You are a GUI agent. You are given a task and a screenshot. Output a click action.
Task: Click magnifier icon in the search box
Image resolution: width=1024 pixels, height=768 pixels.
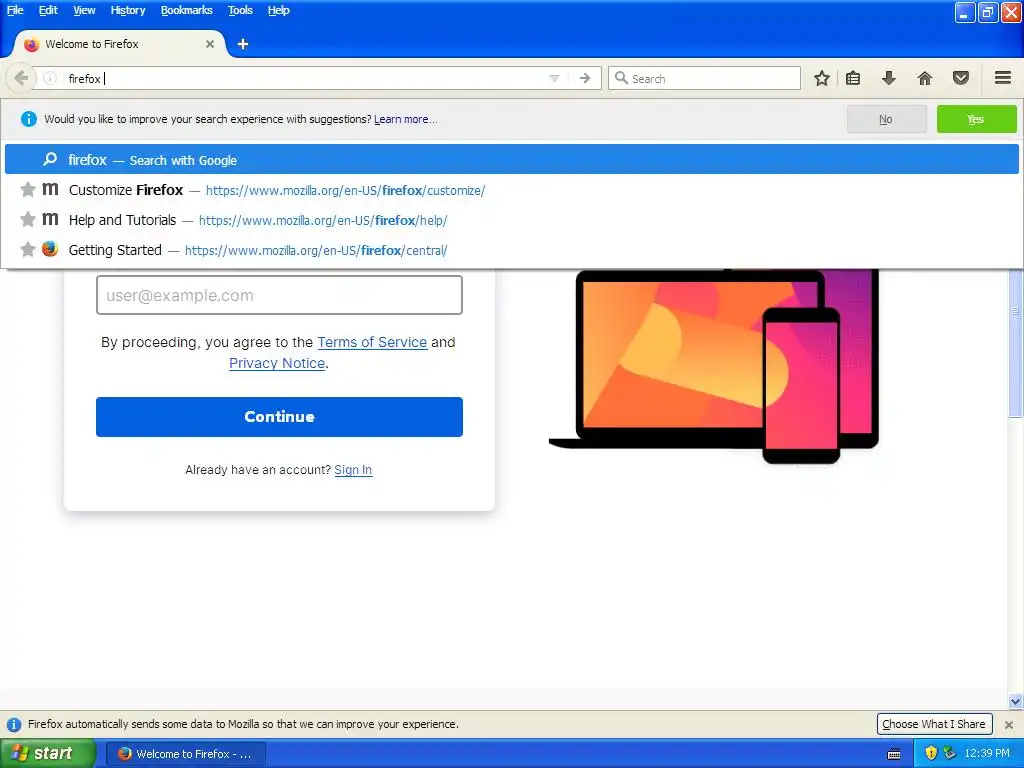(x=621, y=78)
